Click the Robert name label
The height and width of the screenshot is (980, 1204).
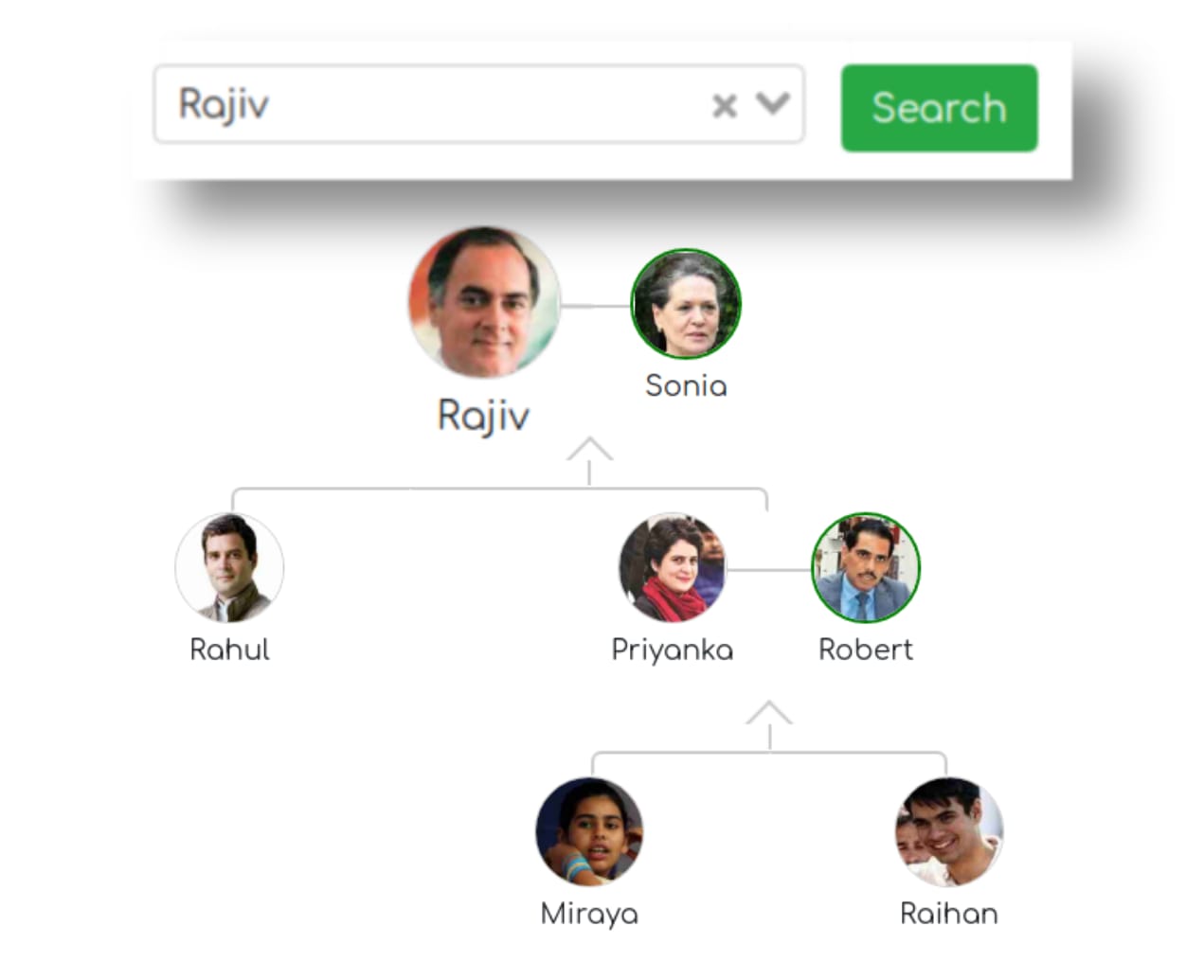(x=866, y=650)
